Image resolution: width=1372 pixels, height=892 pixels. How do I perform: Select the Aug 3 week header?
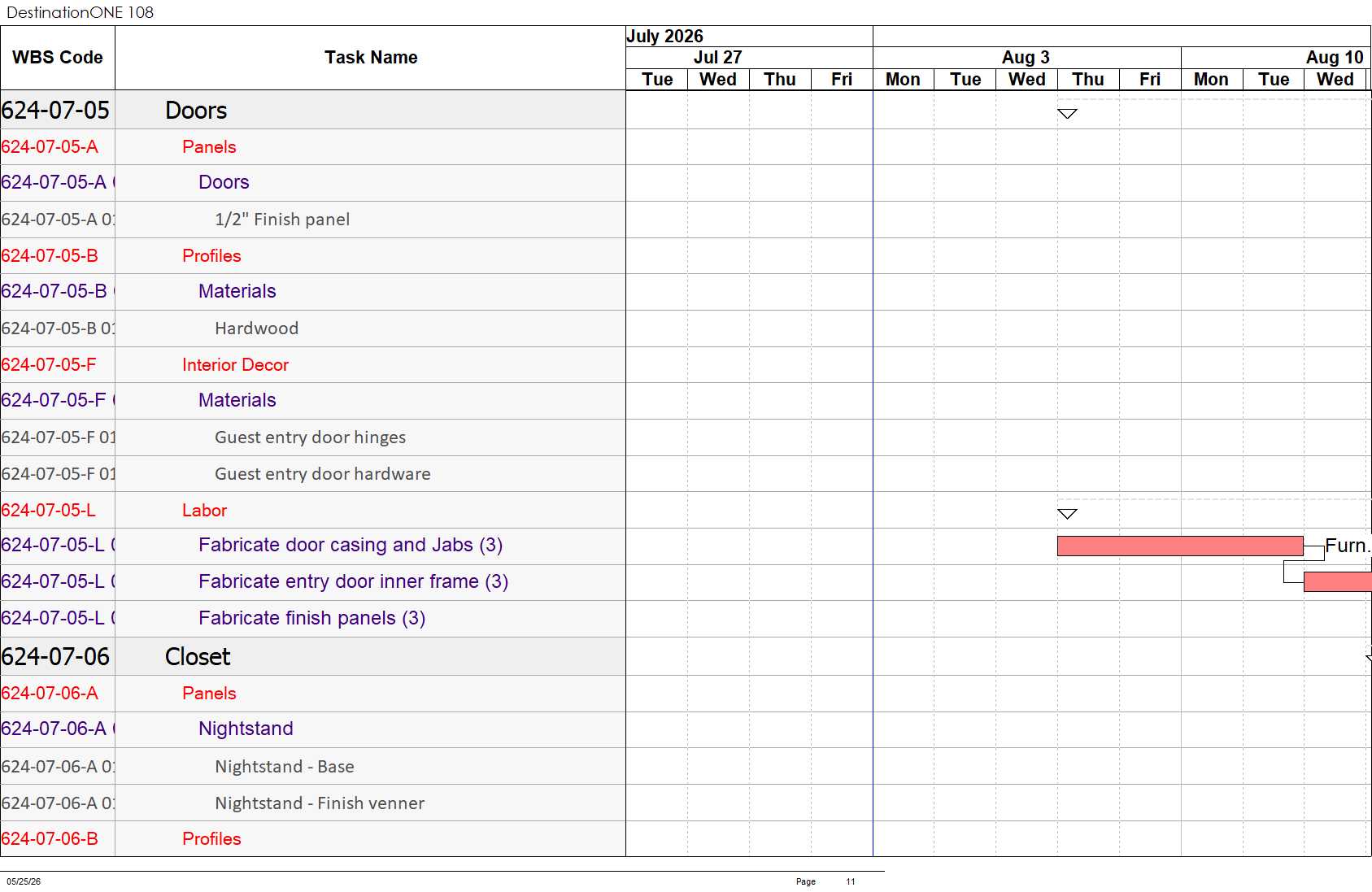click(x=1026, y=58)
